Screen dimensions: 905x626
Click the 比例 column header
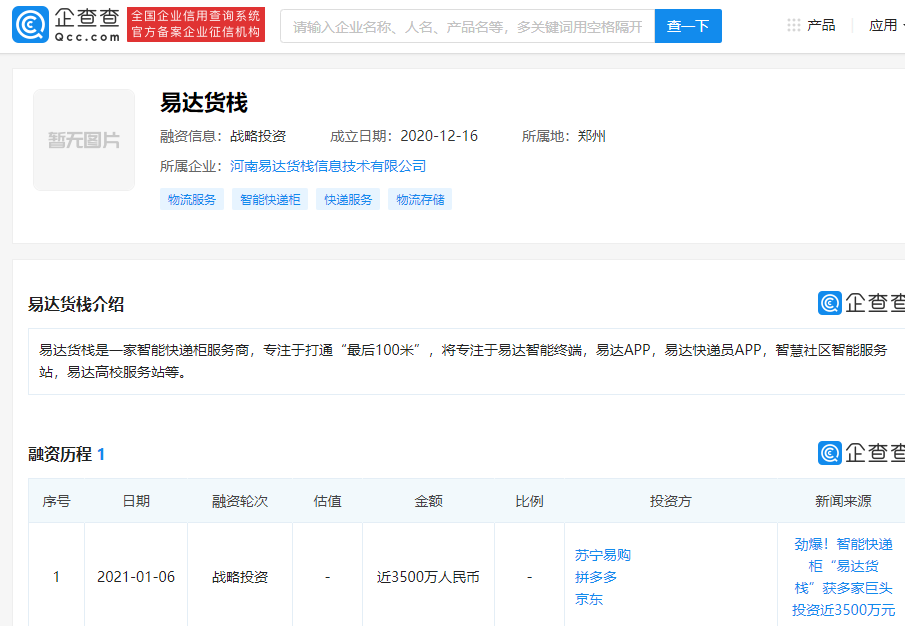(x=529, y=501)
